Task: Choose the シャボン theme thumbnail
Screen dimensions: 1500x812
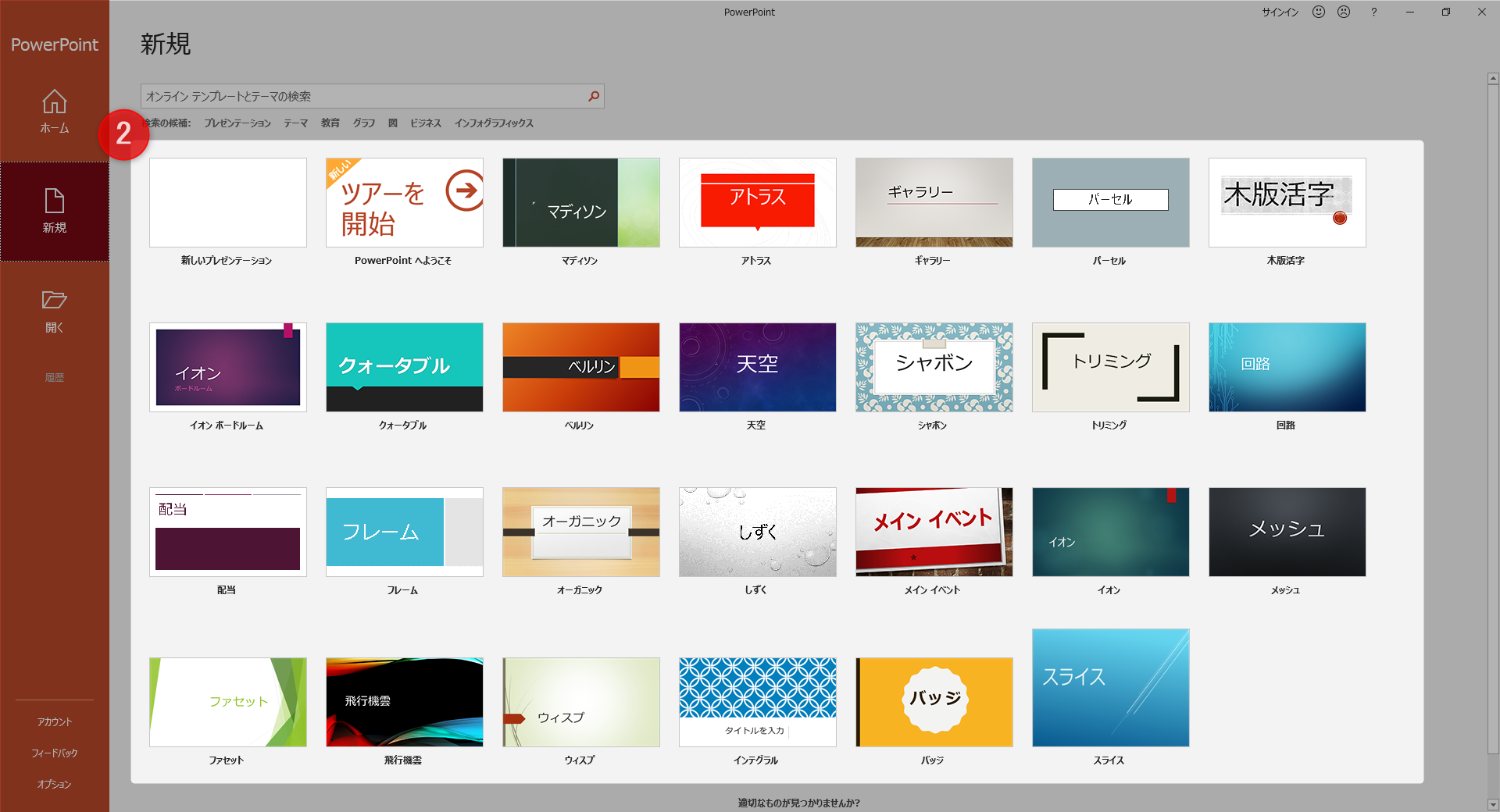Action: click(934, 368)
